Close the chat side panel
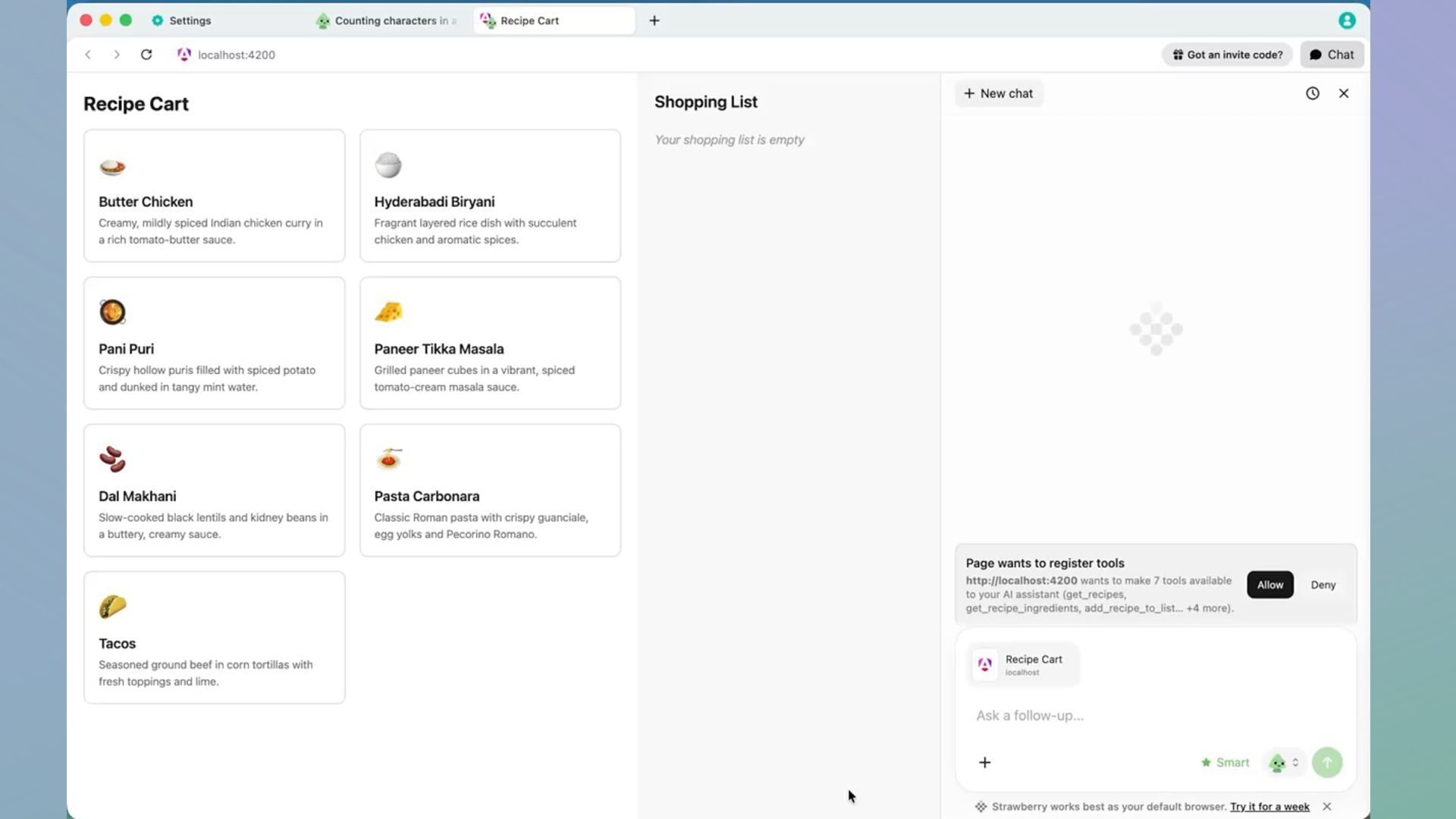 1343,93
